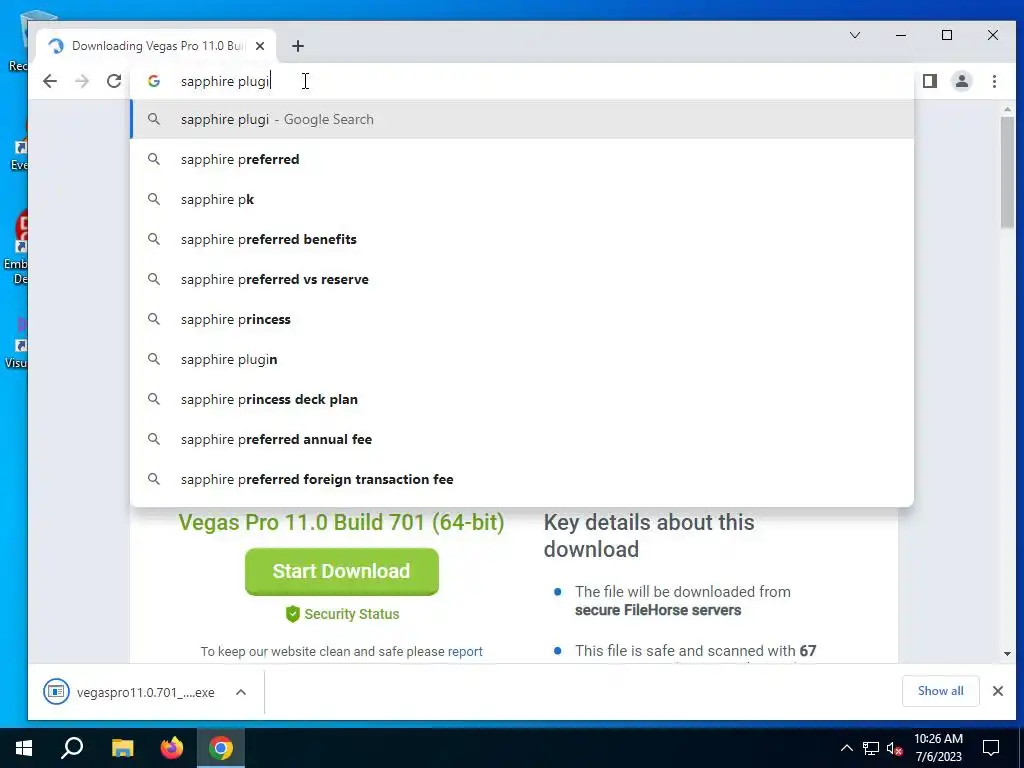Viewport: 1024px width, 768px height.
Task: Choose 'sapphire preferred foreign transaction fee' suggestion
Action: click(522, 479)
